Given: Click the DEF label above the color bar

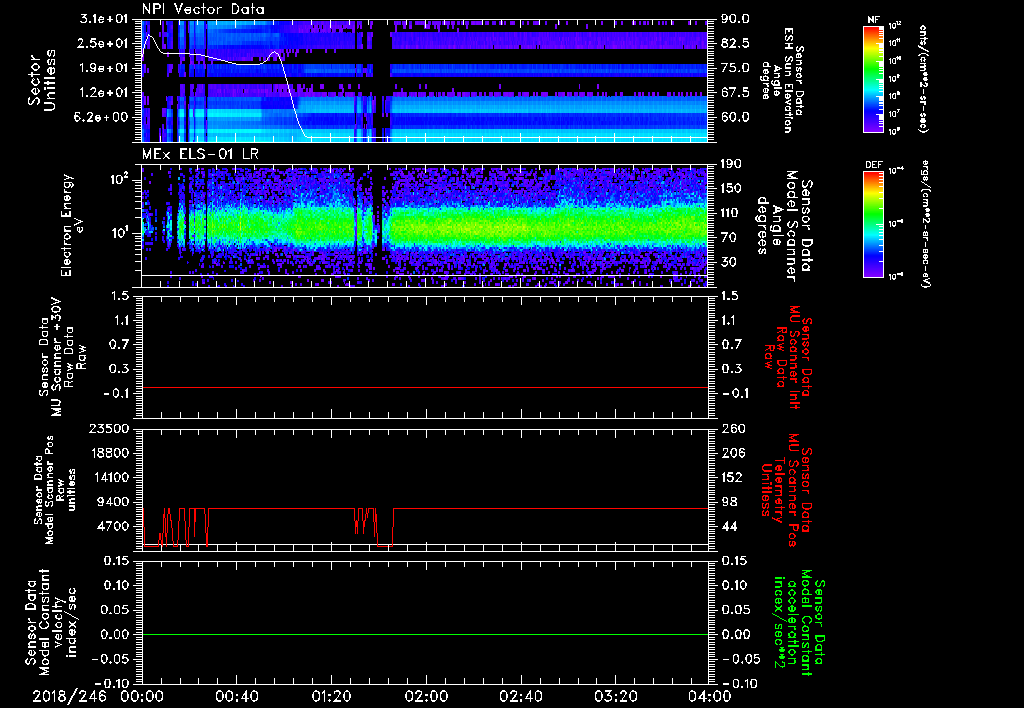Looking at the screenshot, I should pyautogui.click(x=874, y=165).
